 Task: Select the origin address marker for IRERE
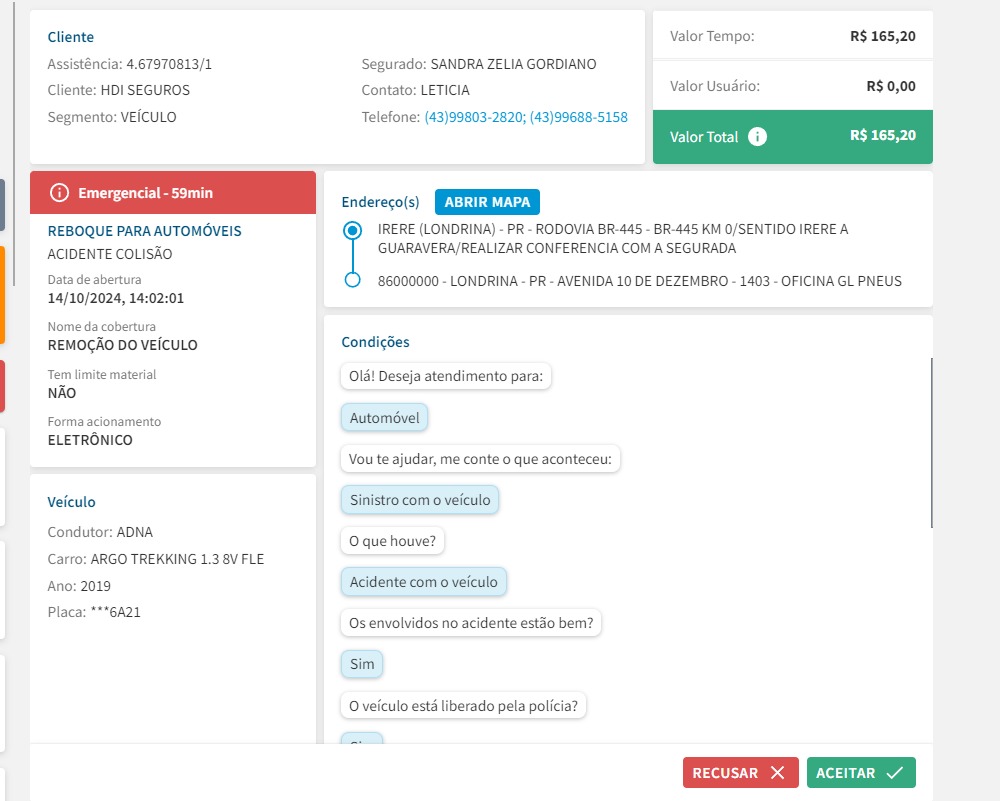click(x=352, y=231)
